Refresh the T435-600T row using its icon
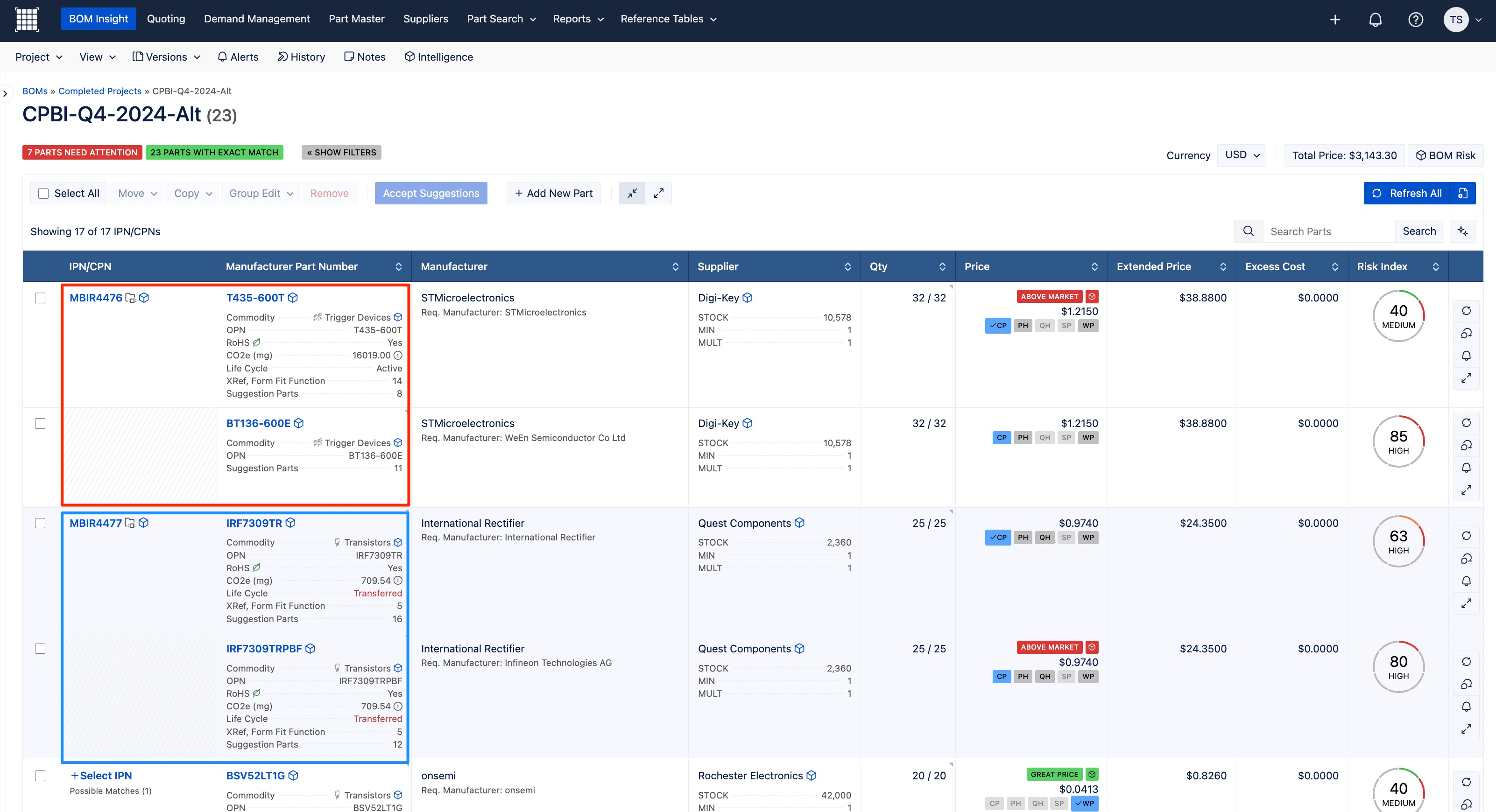Image resolution: width=1496 pixels, height=812 pixels. coord(1467,310)
